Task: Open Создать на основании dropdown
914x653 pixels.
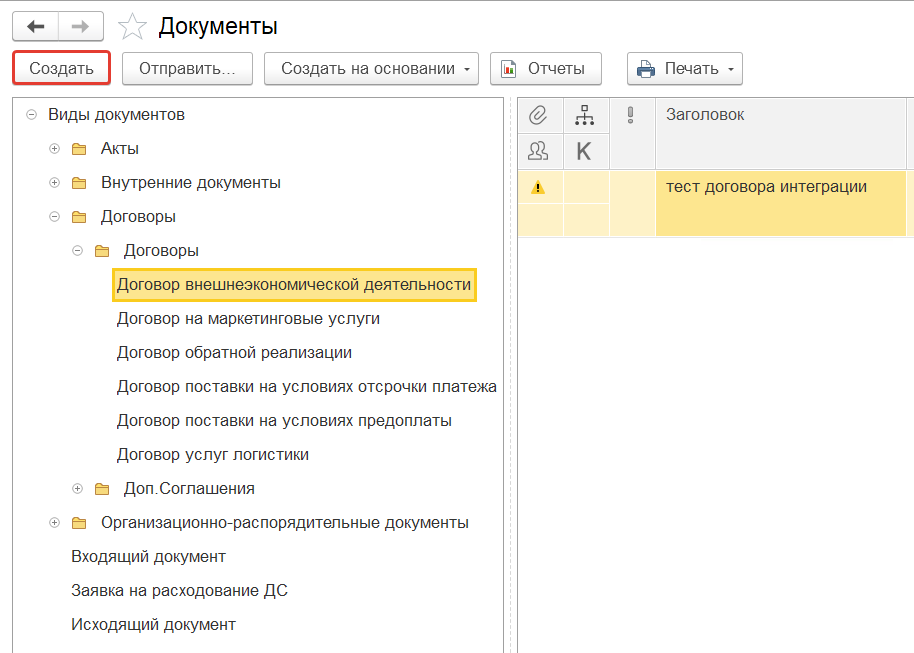Action: coord(371,69)
